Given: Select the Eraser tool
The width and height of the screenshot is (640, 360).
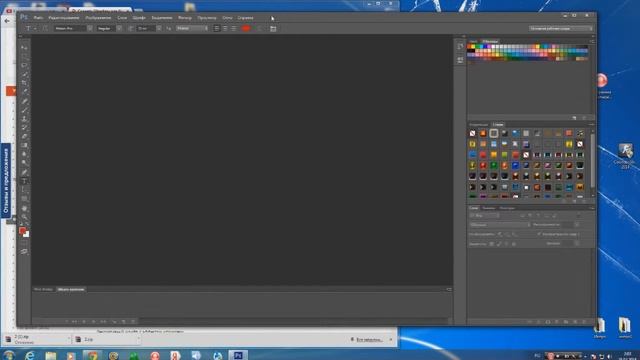Looking at the screenshot, I should click(x=24, y=137).
